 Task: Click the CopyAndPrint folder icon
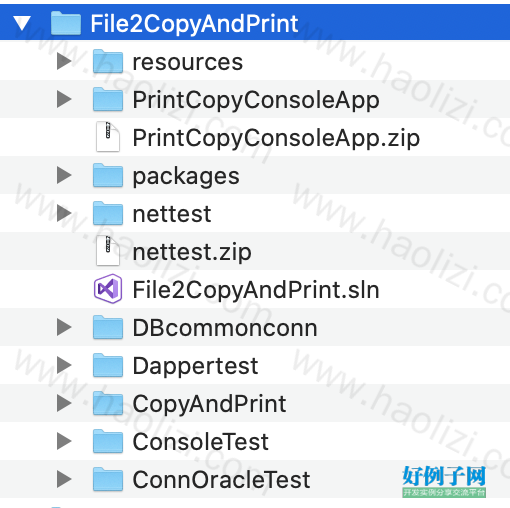coord(108,403)
